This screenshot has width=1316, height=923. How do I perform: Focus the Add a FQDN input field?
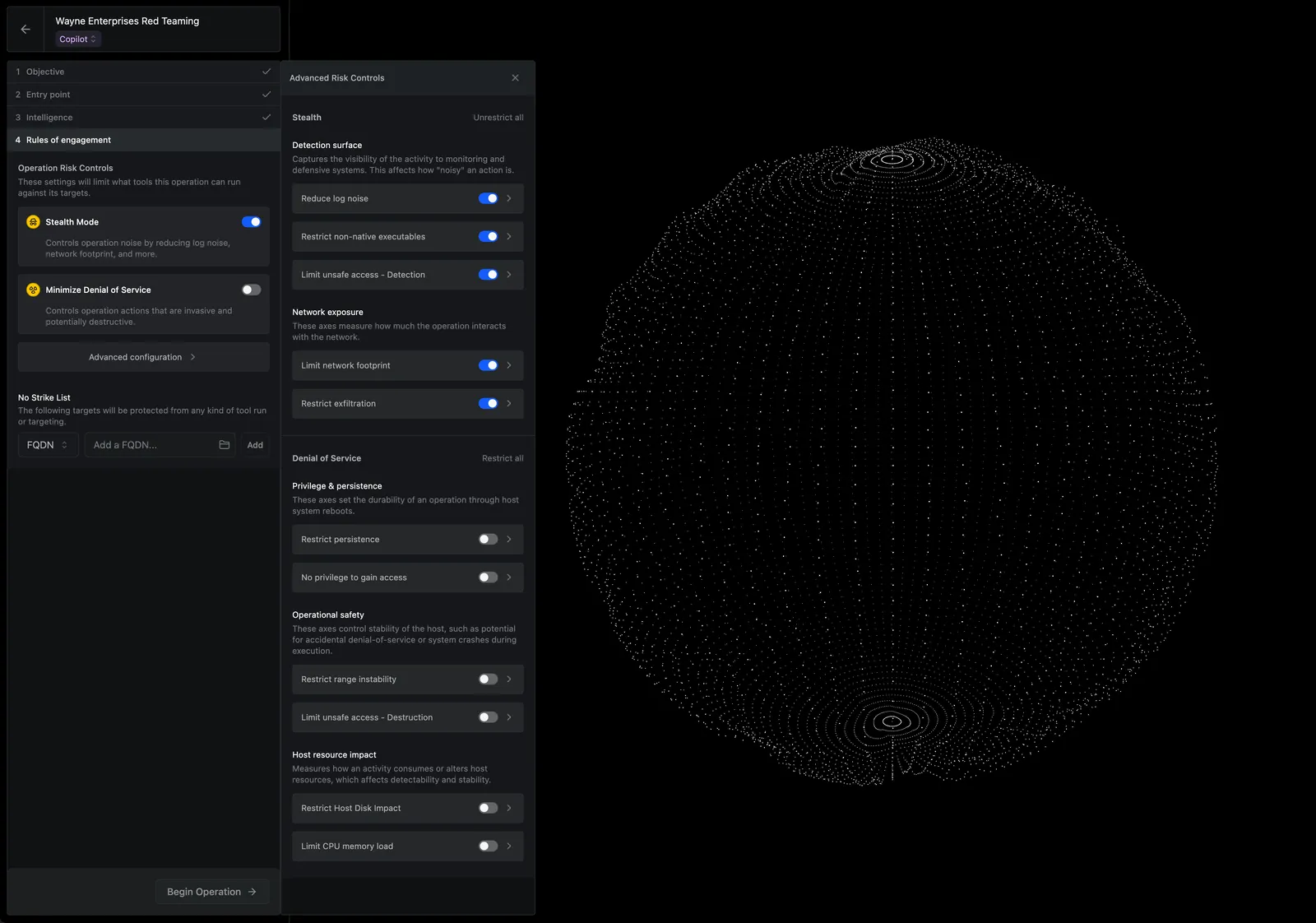point(160,445)
